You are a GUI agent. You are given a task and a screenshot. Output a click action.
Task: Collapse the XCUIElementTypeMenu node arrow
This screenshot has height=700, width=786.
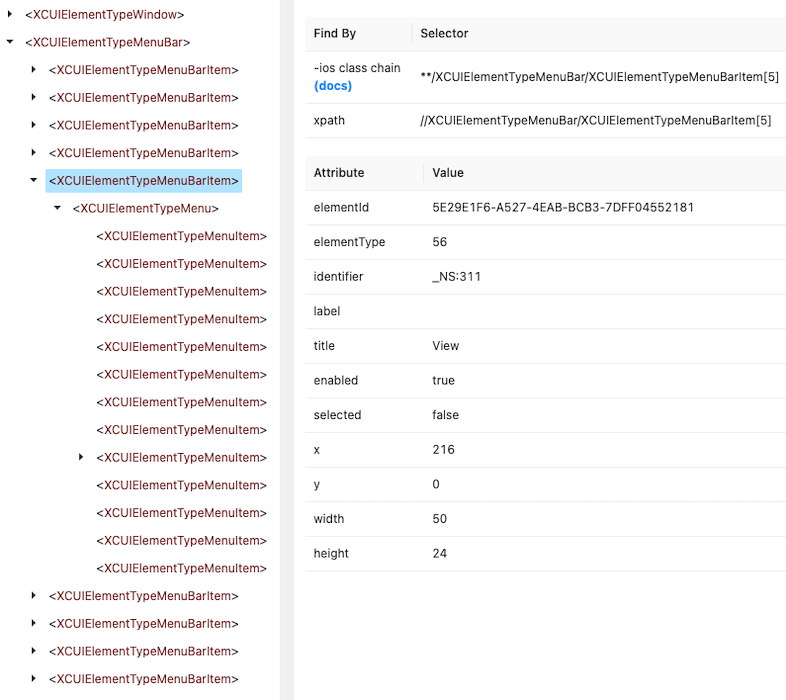[x=58, y=208]
